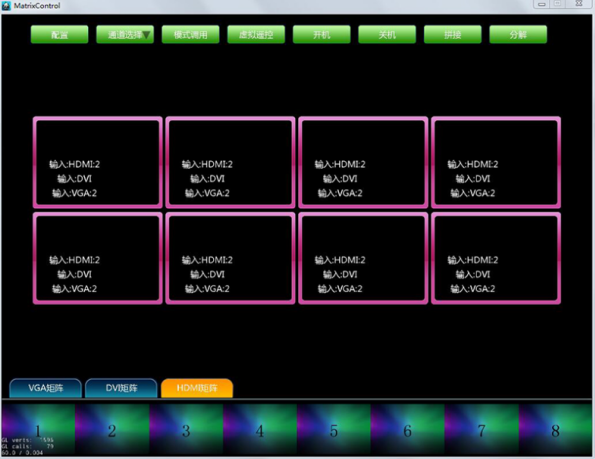Power off with the 关机 button
This screenshot has height=459, width=595.
click(x=387, y=35)
